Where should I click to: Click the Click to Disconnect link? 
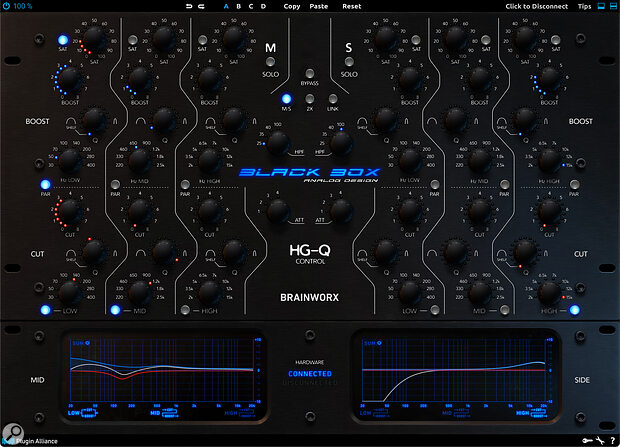click(x=537, y=6)
